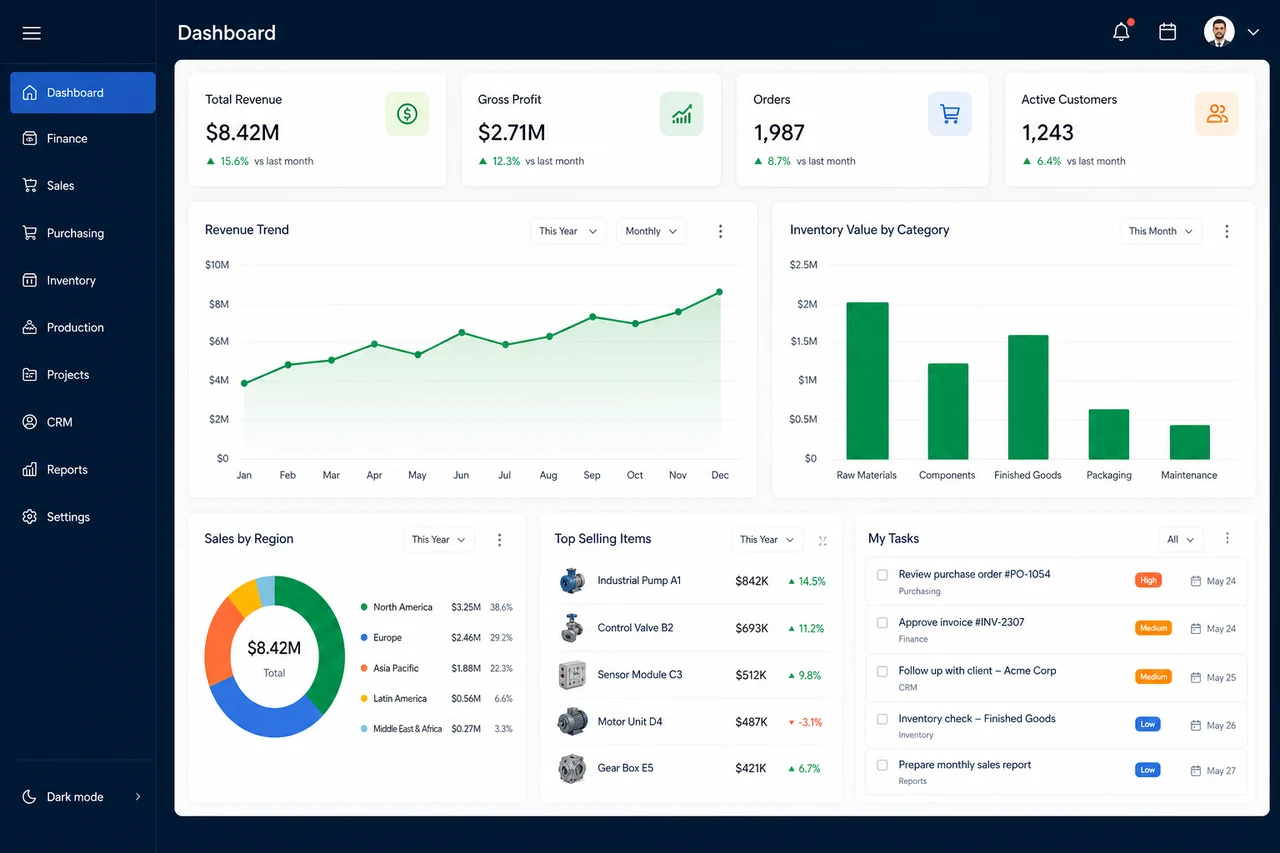Click the Packaging bar in chart

pyautogui.click(x=1109, y=434)
